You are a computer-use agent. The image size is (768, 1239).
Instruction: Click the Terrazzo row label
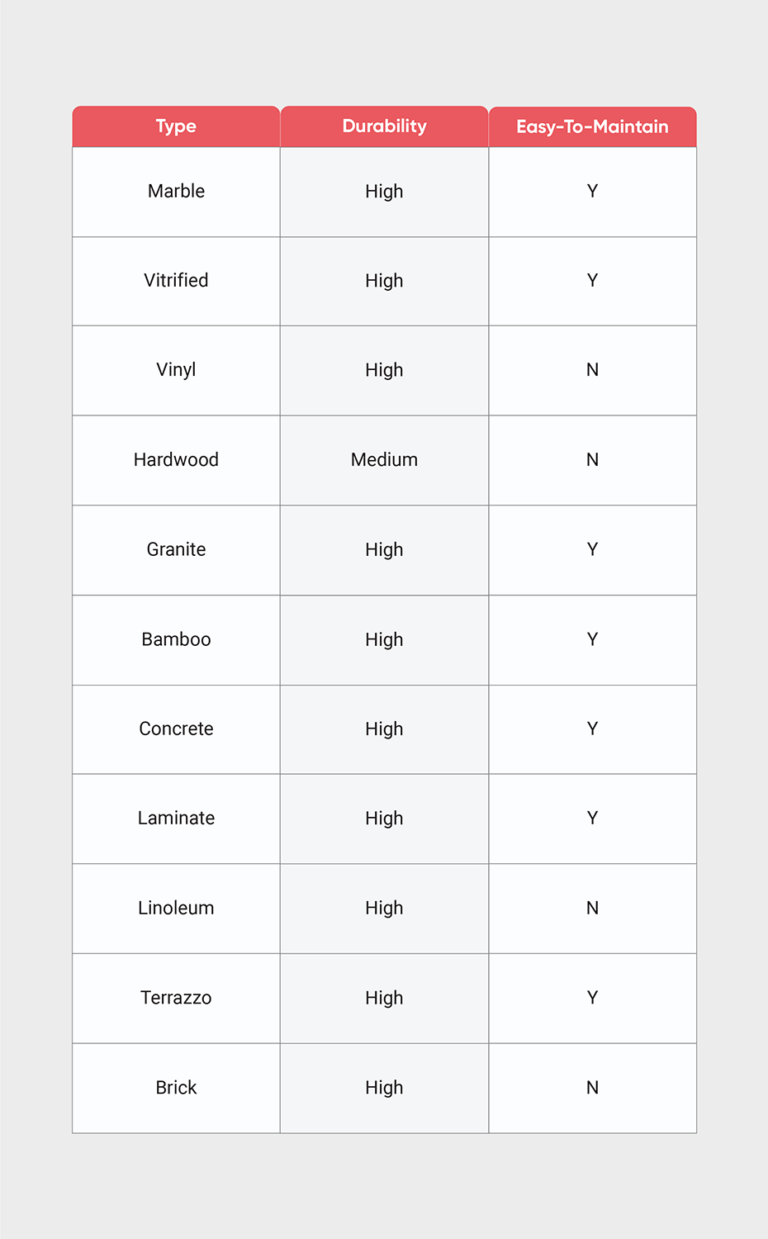click(x=176, y=998)
